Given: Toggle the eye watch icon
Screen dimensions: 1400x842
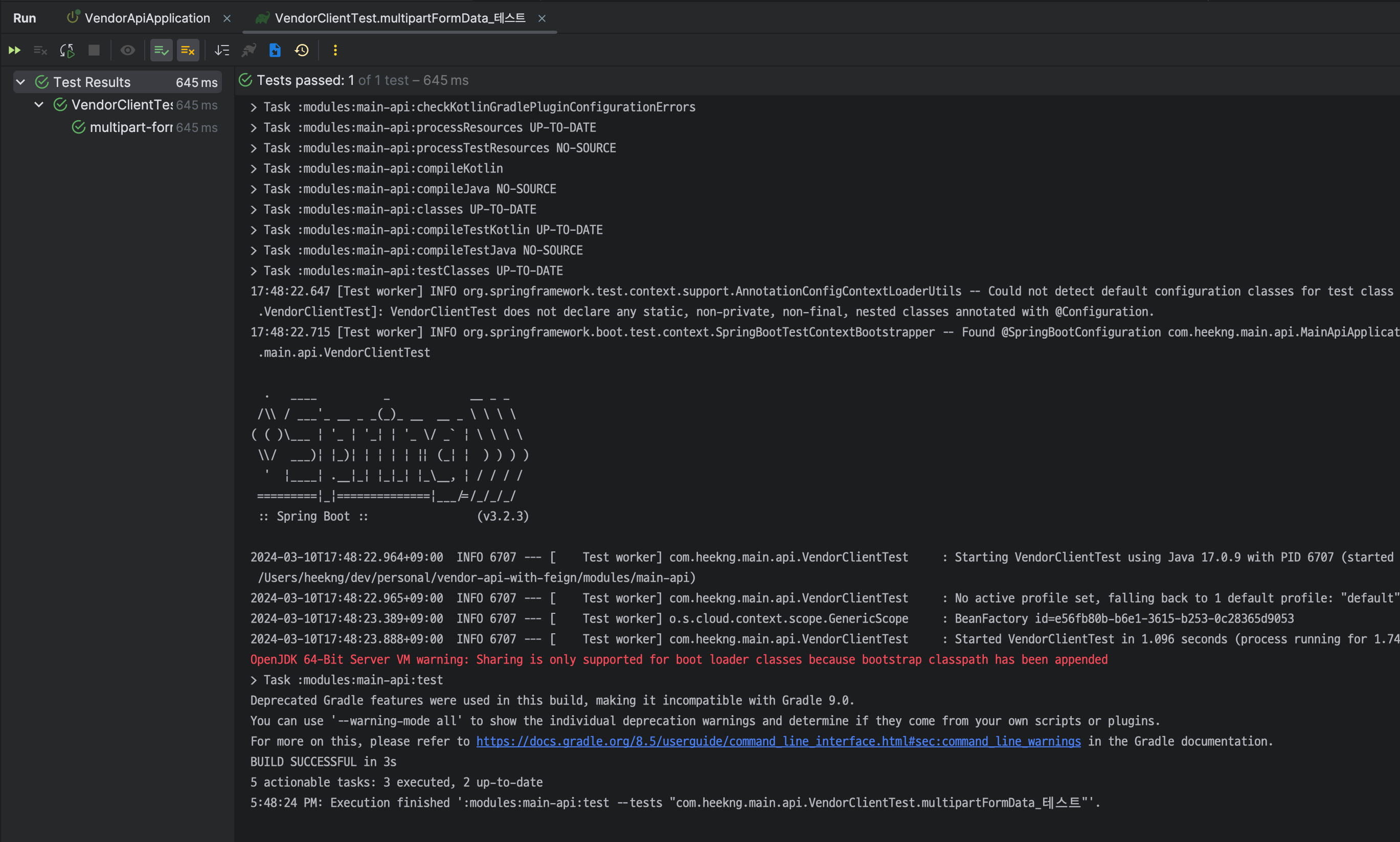Looking at the screenshot, I should [x=128, y=51].
